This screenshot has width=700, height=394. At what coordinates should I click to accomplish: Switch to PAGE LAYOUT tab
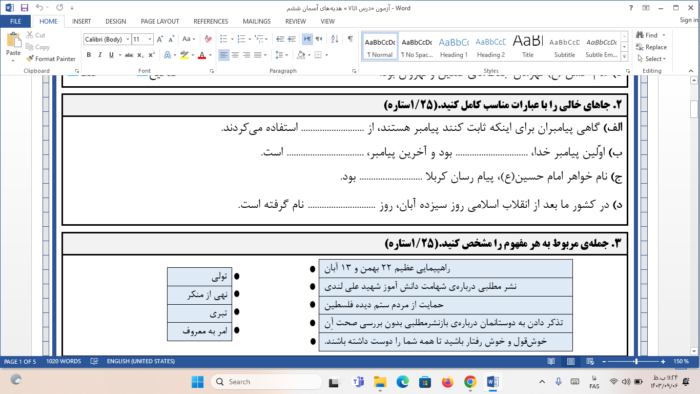coord(159,21)
